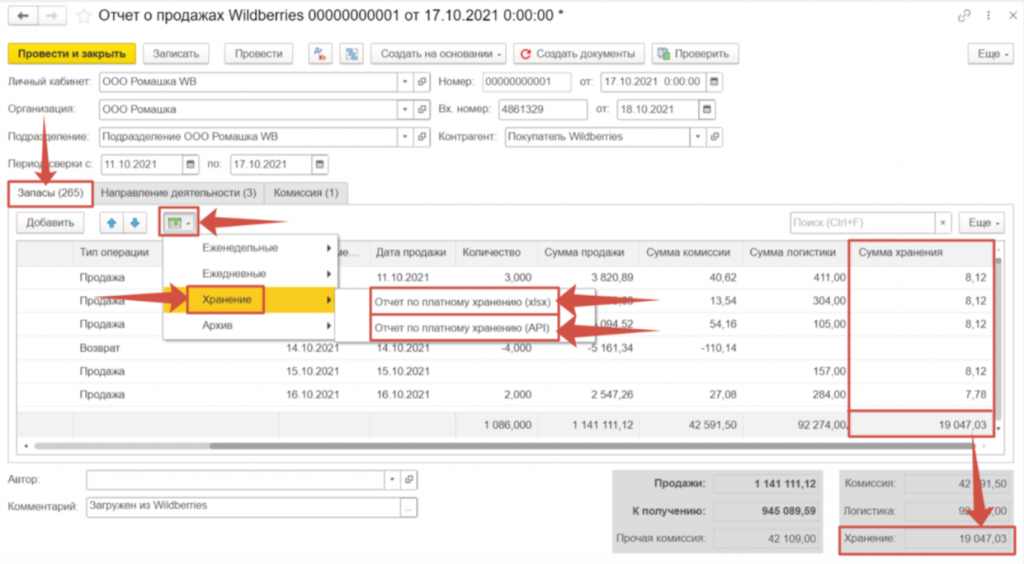Click the back navigation arrow

[22, 16]
